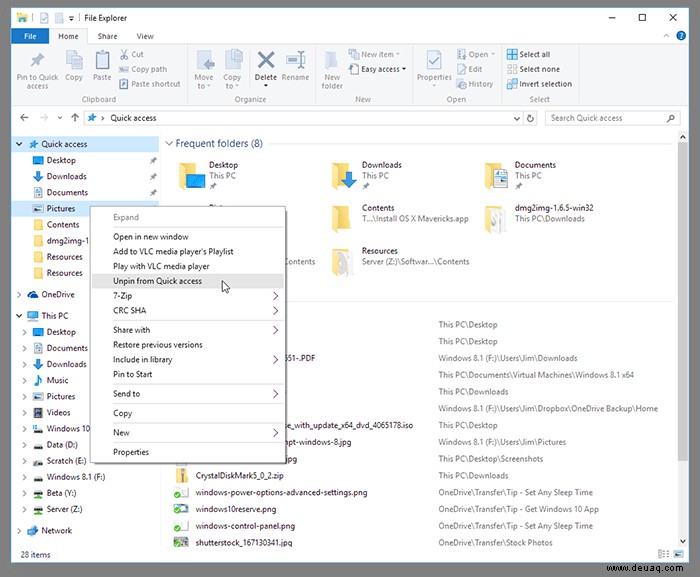
Task: Choose Unpin from Quick access
Action: [188, 281]
